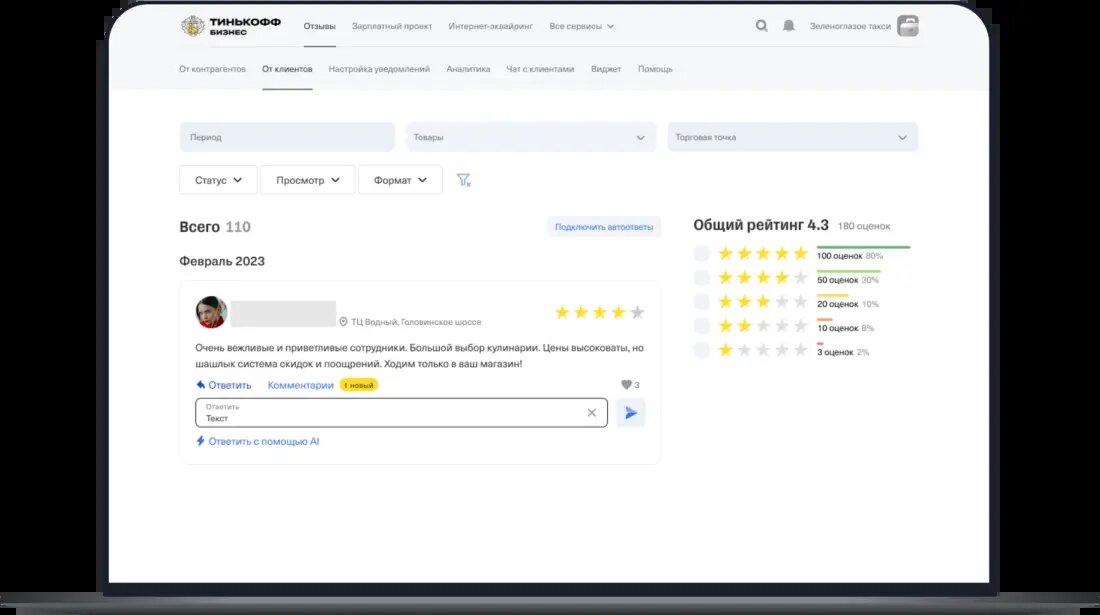Expand the Все сервисы menu

coord(582,26)
